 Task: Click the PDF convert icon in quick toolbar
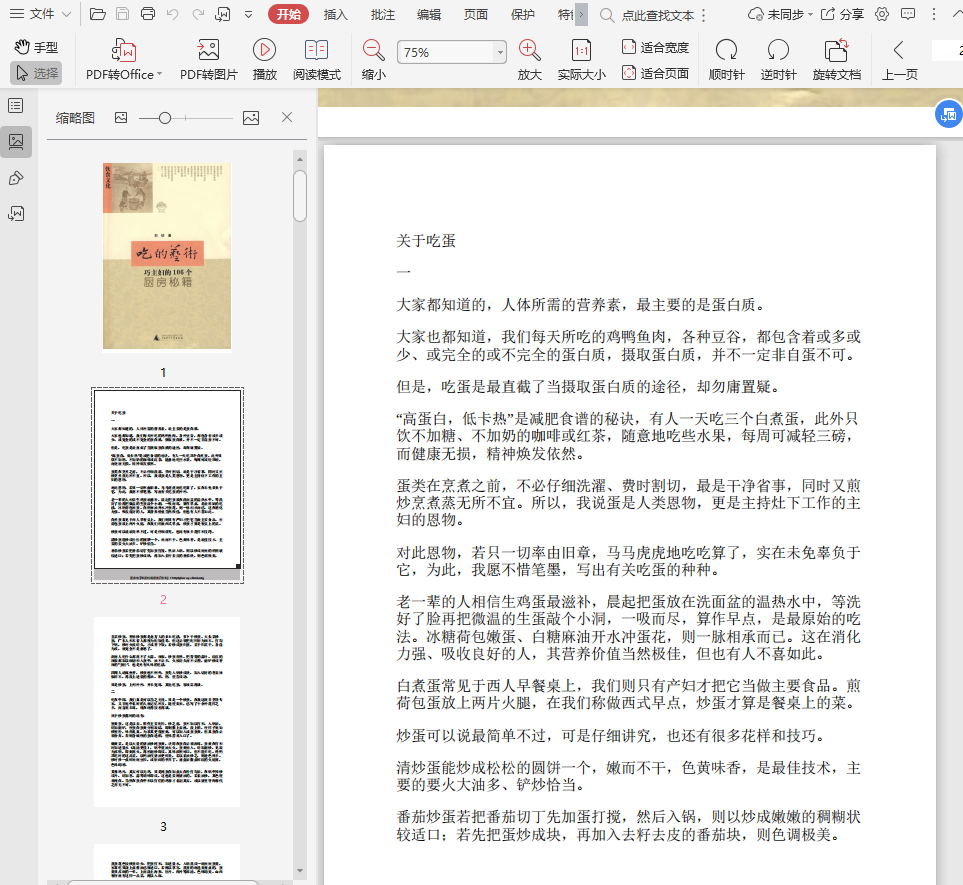[x=223, y=14]
